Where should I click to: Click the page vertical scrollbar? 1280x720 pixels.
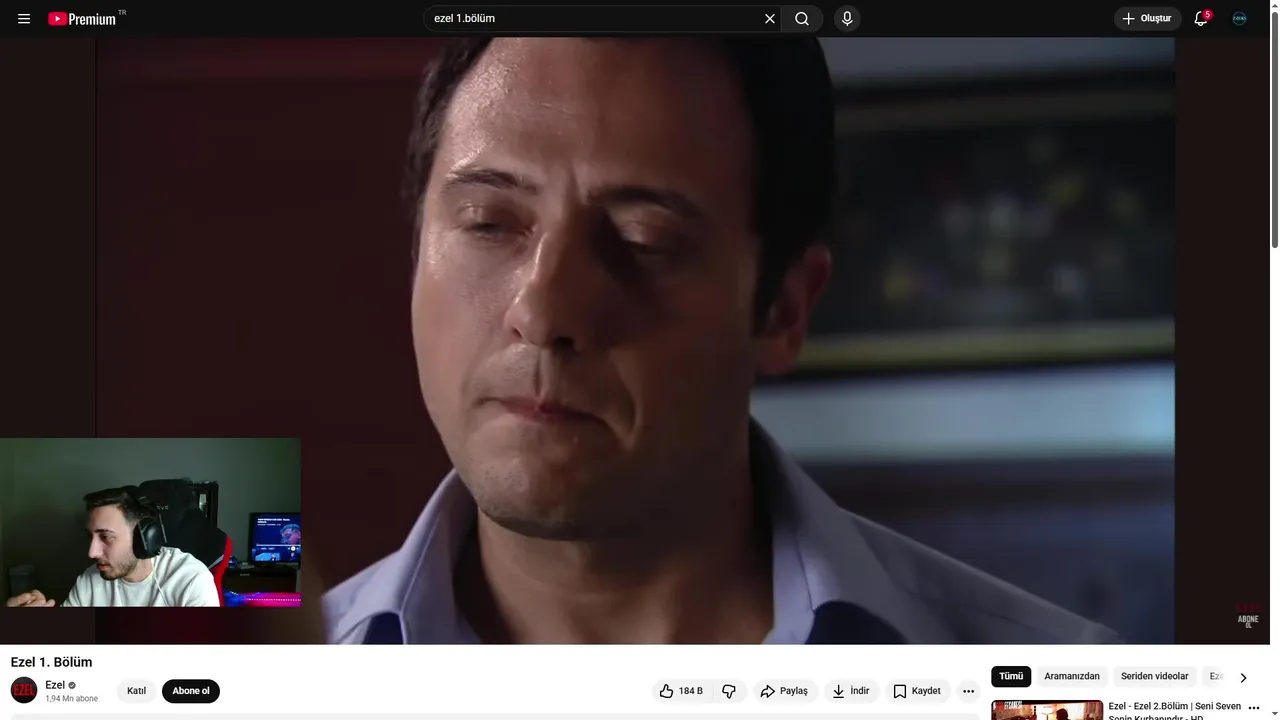coord(1274,130)
